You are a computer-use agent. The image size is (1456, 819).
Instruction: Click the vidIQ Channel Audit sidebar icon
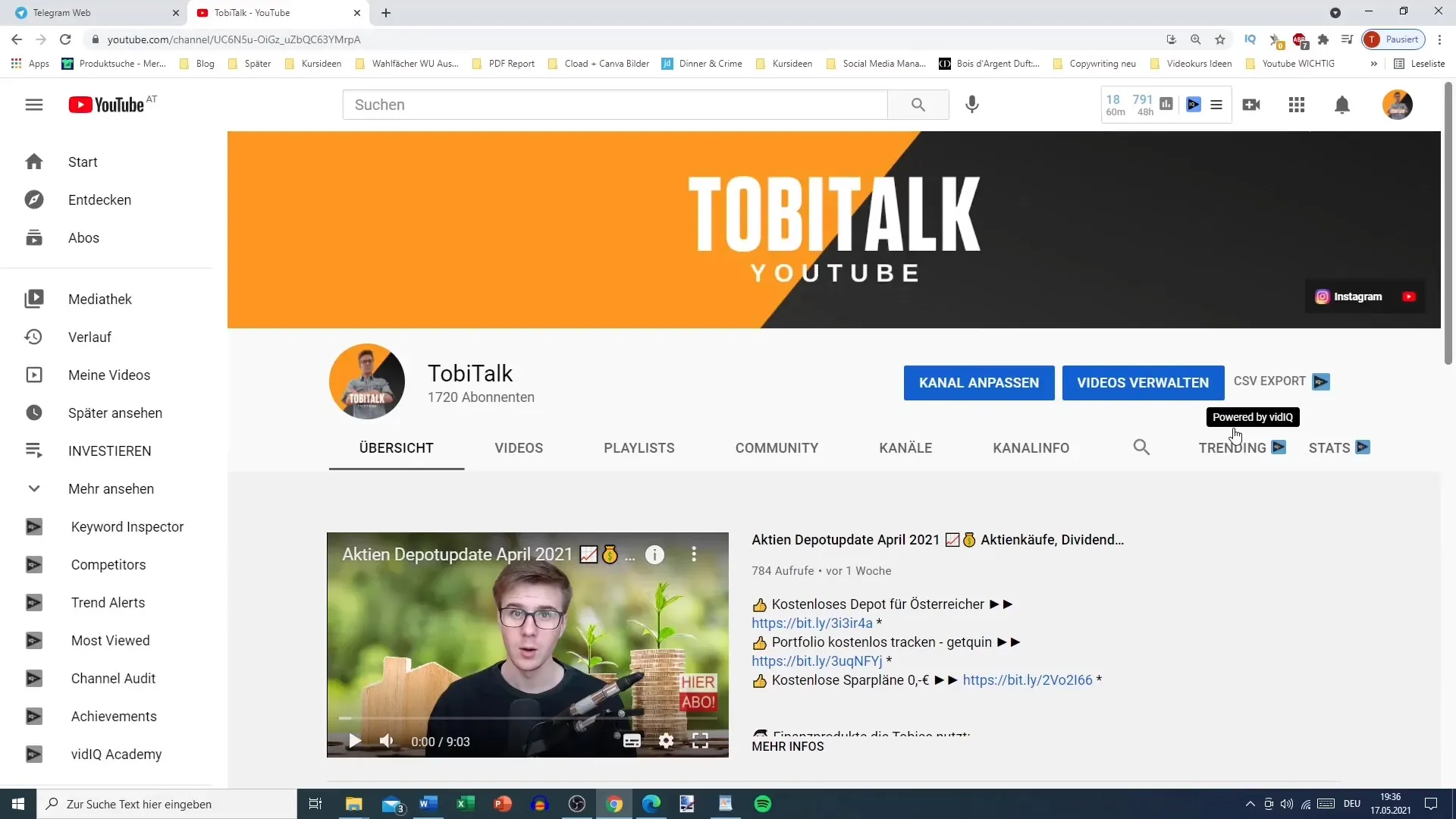tap(34, 678)
